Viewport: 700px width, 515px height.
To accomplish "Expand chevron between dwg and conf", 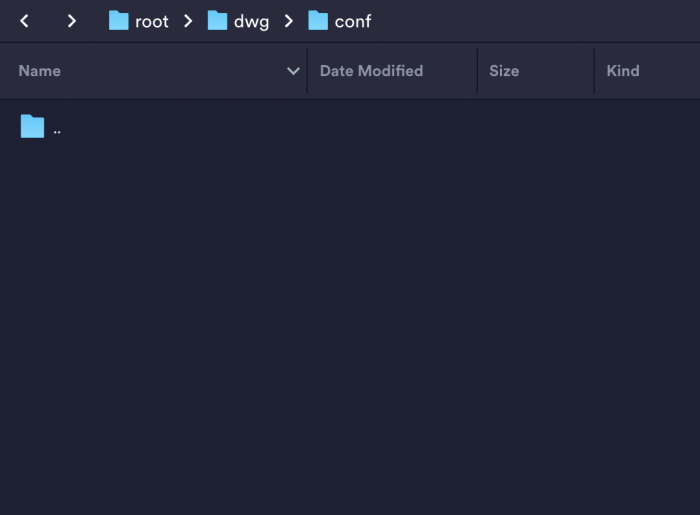I will coord(288,21).
